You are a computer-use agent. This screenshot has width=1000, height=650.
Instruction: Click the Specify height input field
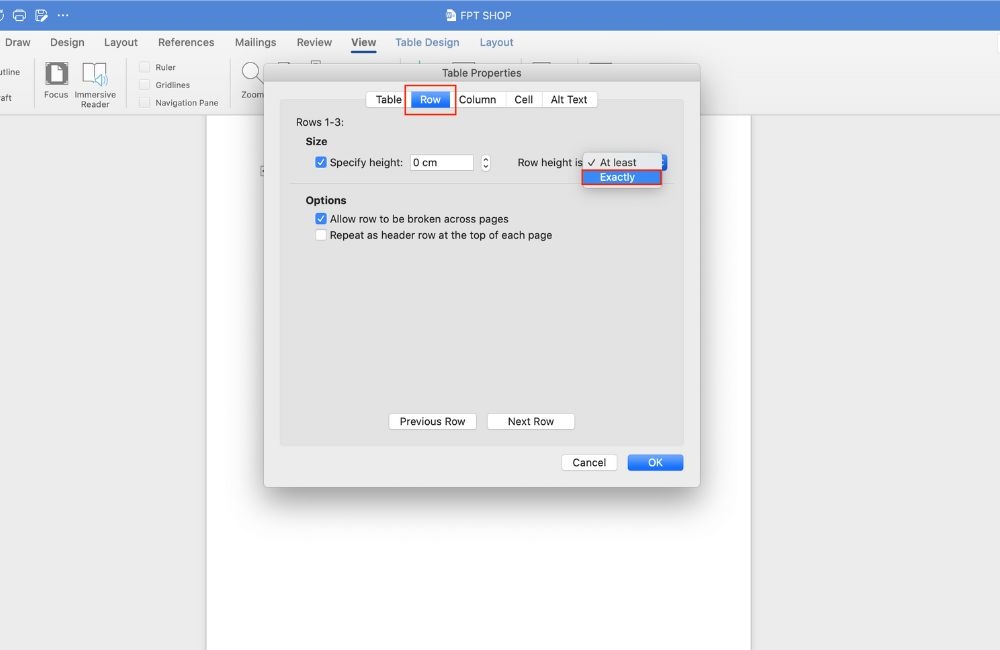[x=441, y=163]
